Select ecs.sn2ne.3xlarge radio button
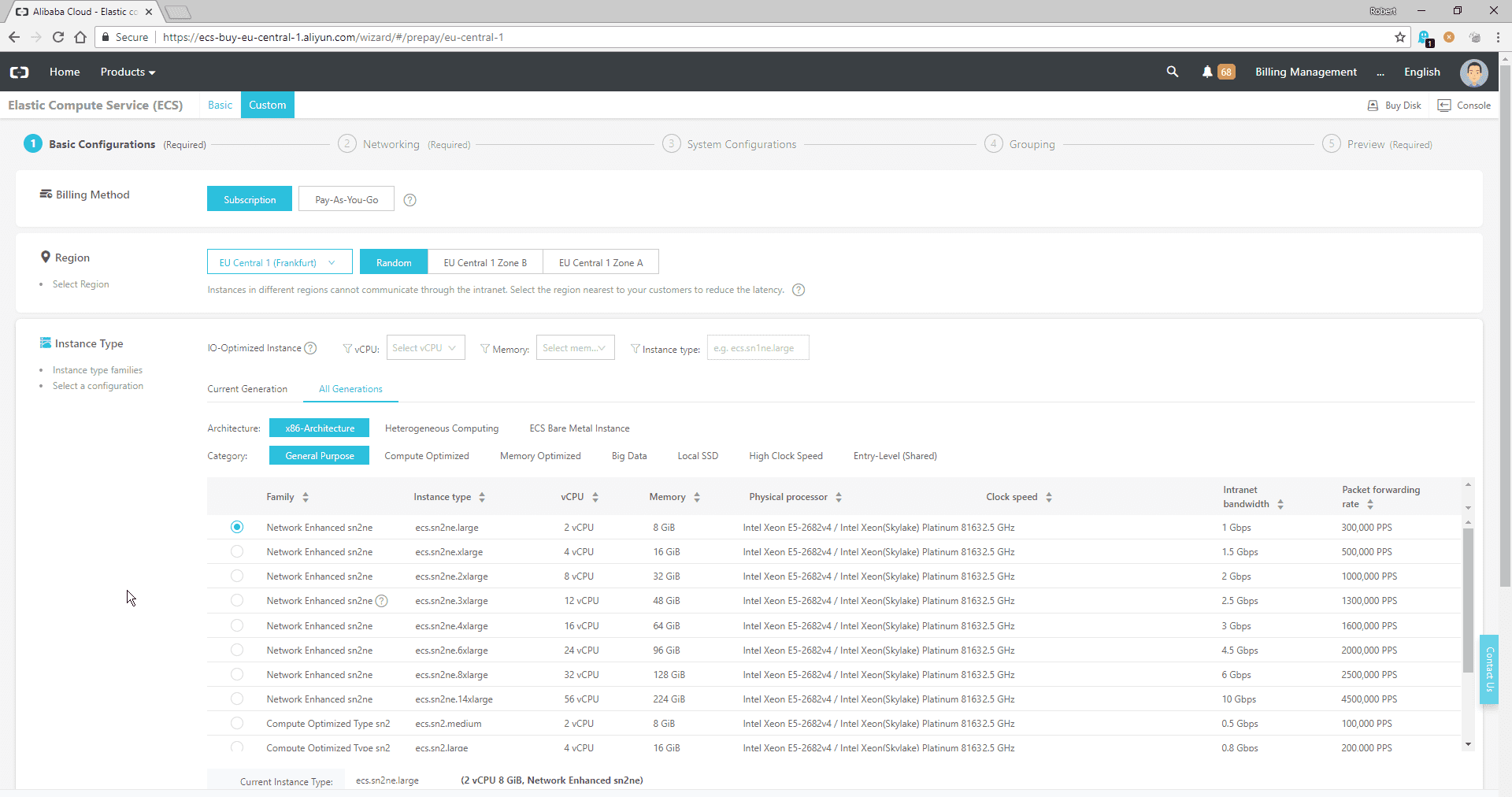Screen dimensions: 1512x797 [237, 600]
